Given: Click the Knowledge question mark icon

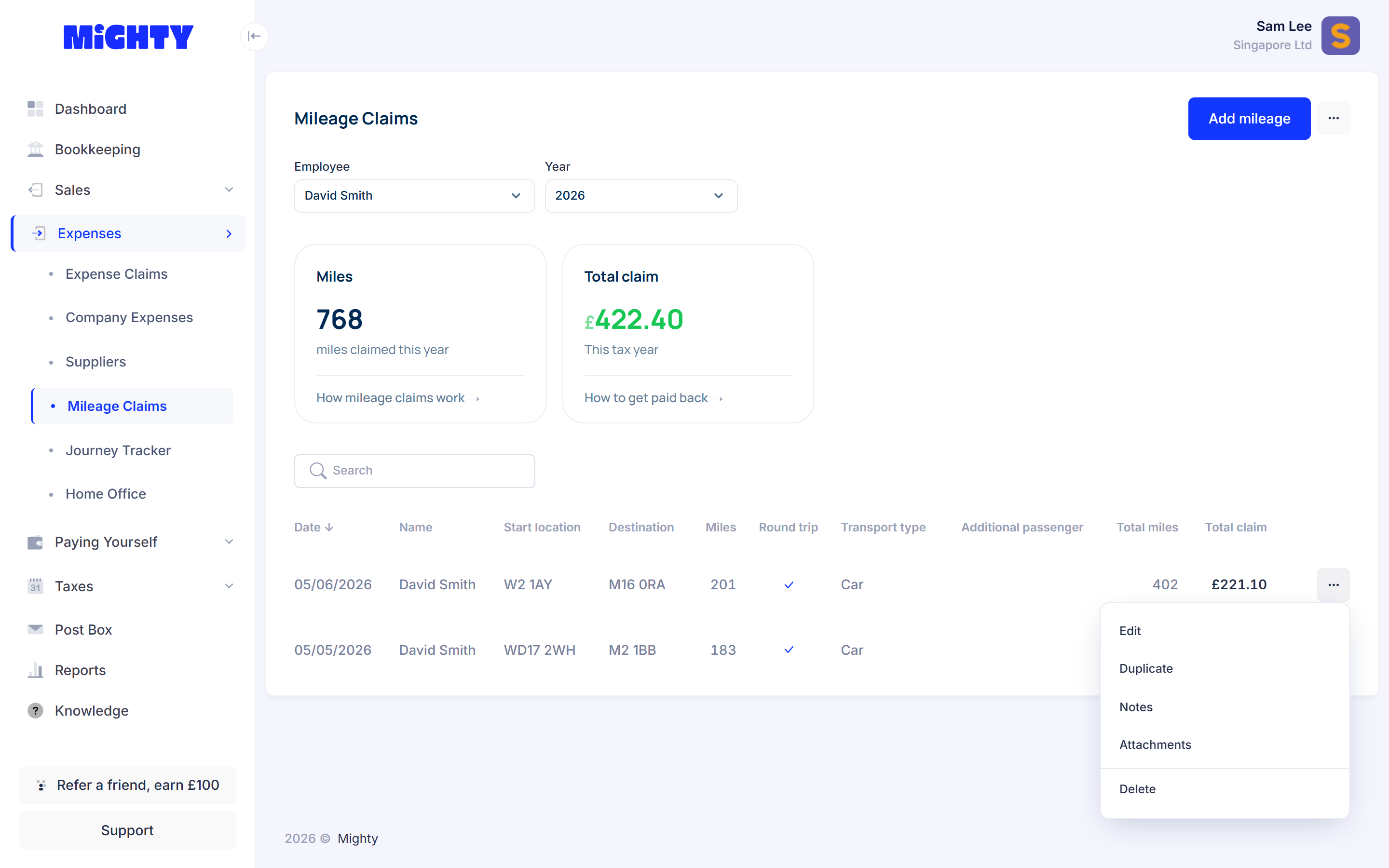Looking at the screenshot, I should pos(36,711).
